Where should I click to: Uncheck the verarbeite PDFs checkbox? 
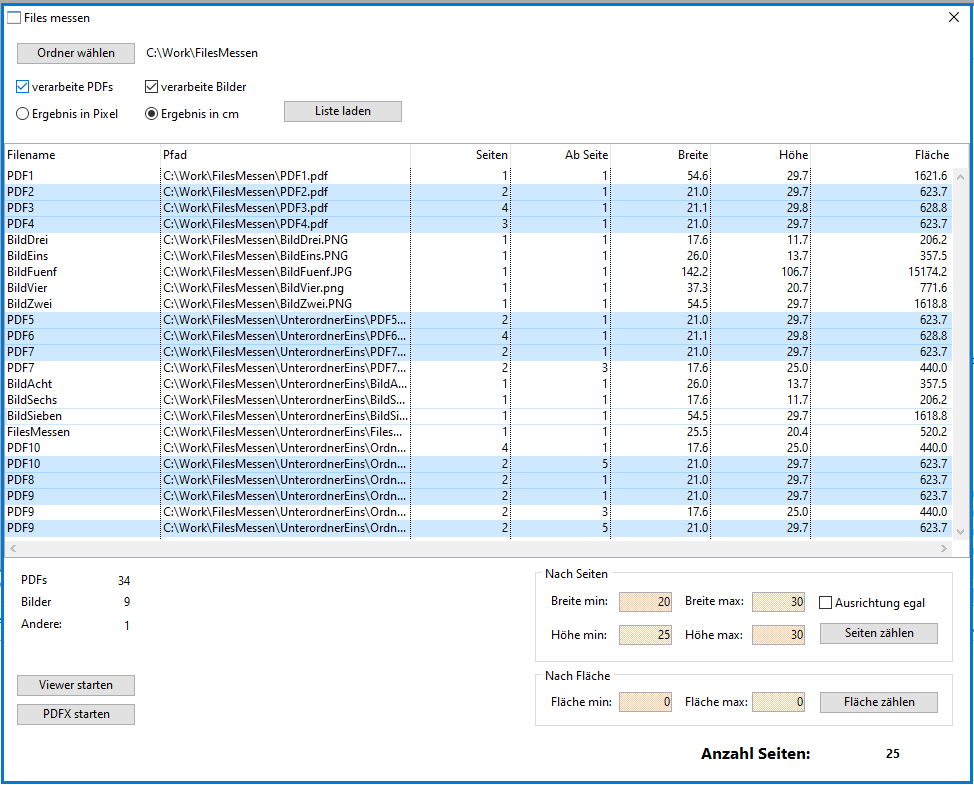pyautogui.click(x=23, y=87)
